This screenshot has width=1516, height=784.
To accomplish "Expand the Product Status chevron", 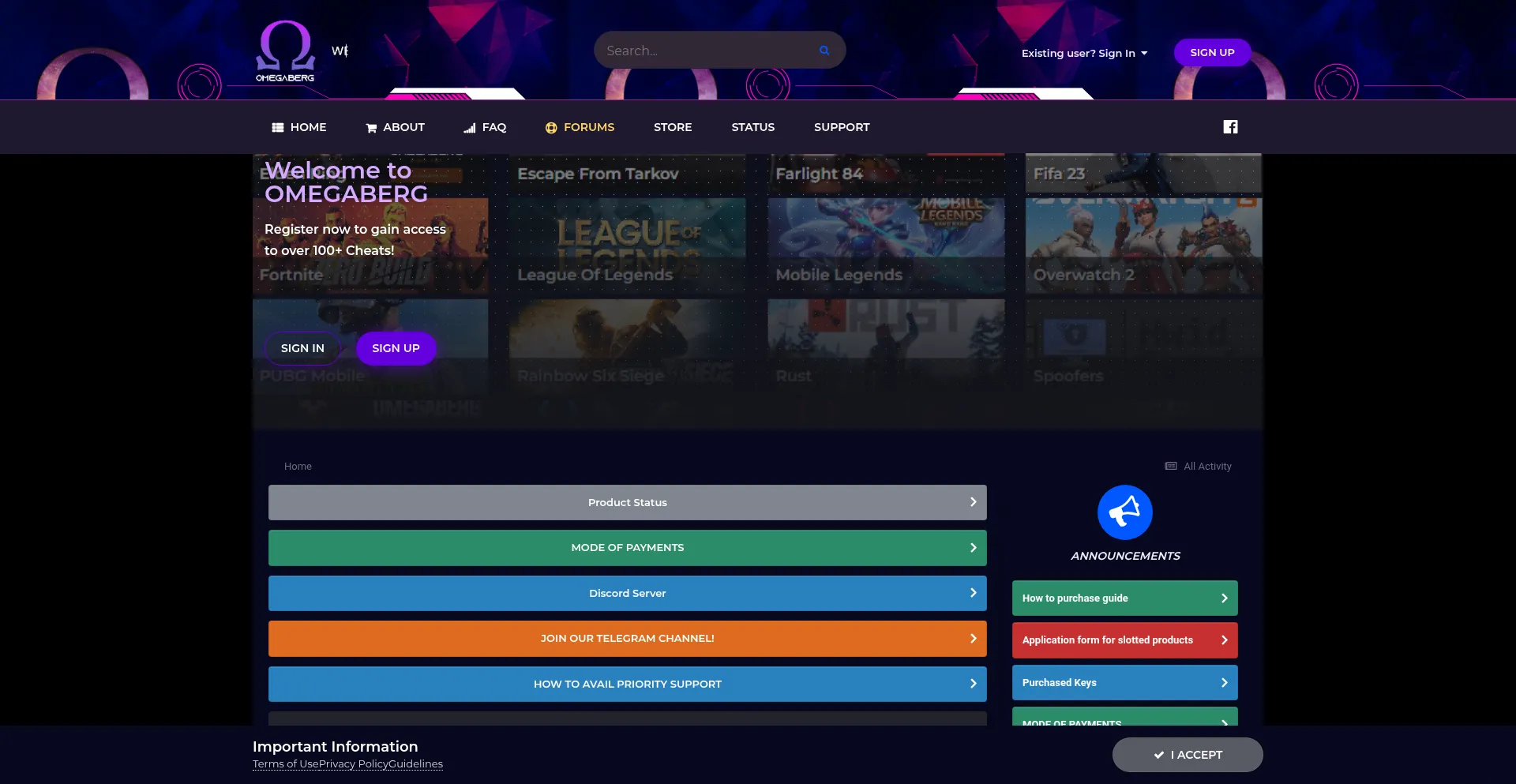I will (x=973, y=502).
